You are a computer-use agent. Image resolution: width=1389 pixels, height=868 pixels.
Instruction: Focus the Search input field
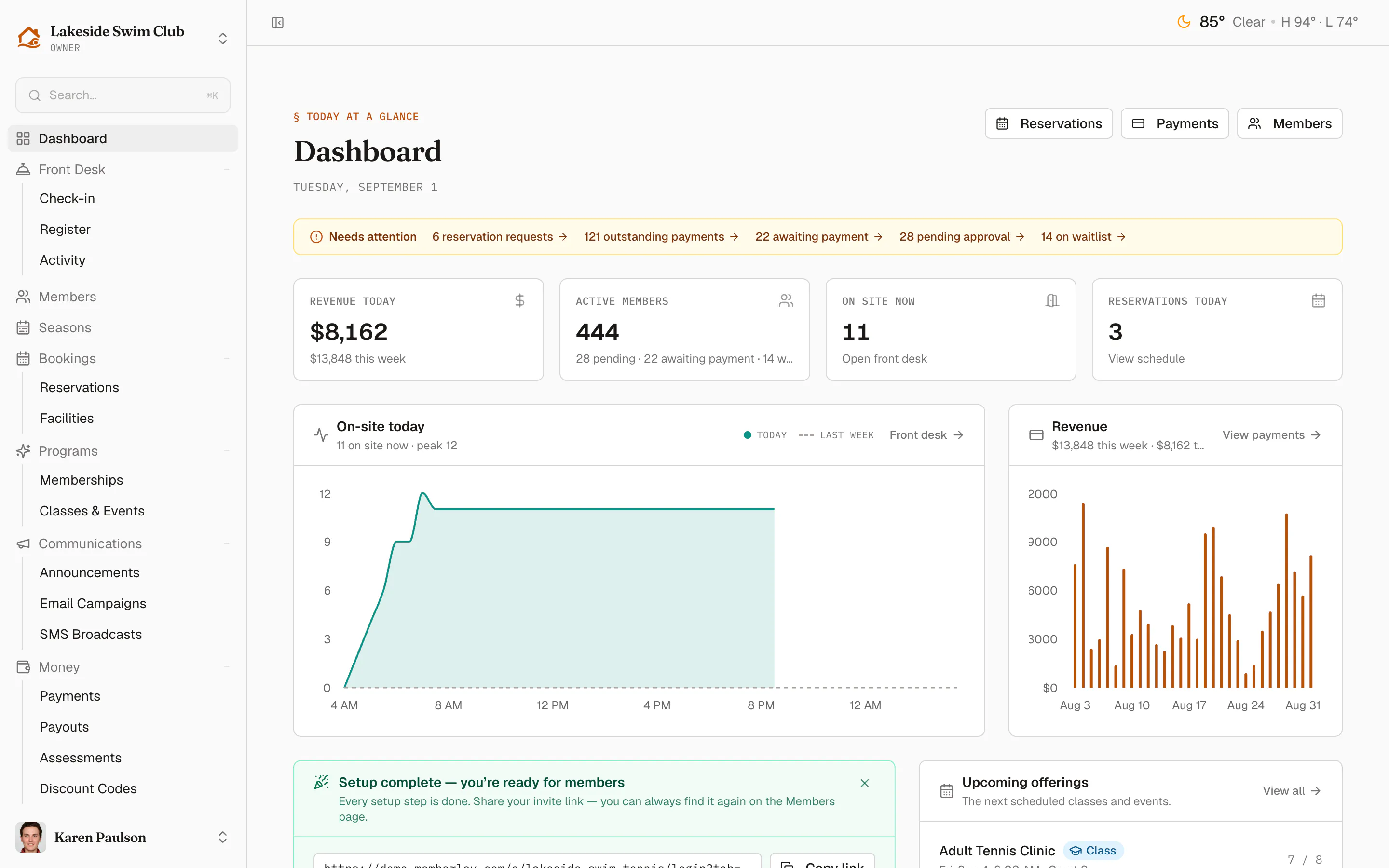[x=123, y=95]
